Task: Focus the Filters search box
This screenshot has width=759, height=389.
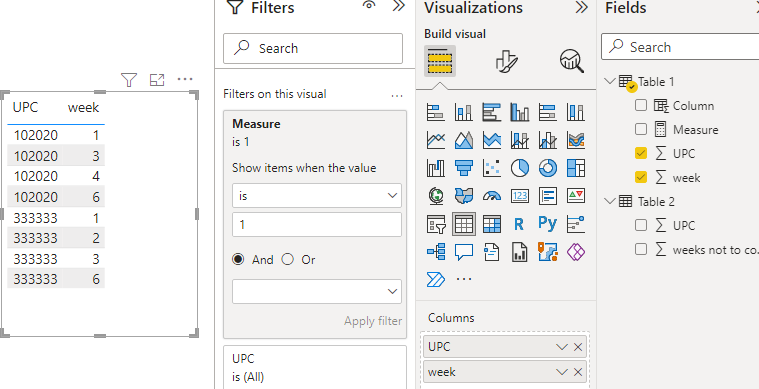Action: pyautogui.click(x=313, y=48)
